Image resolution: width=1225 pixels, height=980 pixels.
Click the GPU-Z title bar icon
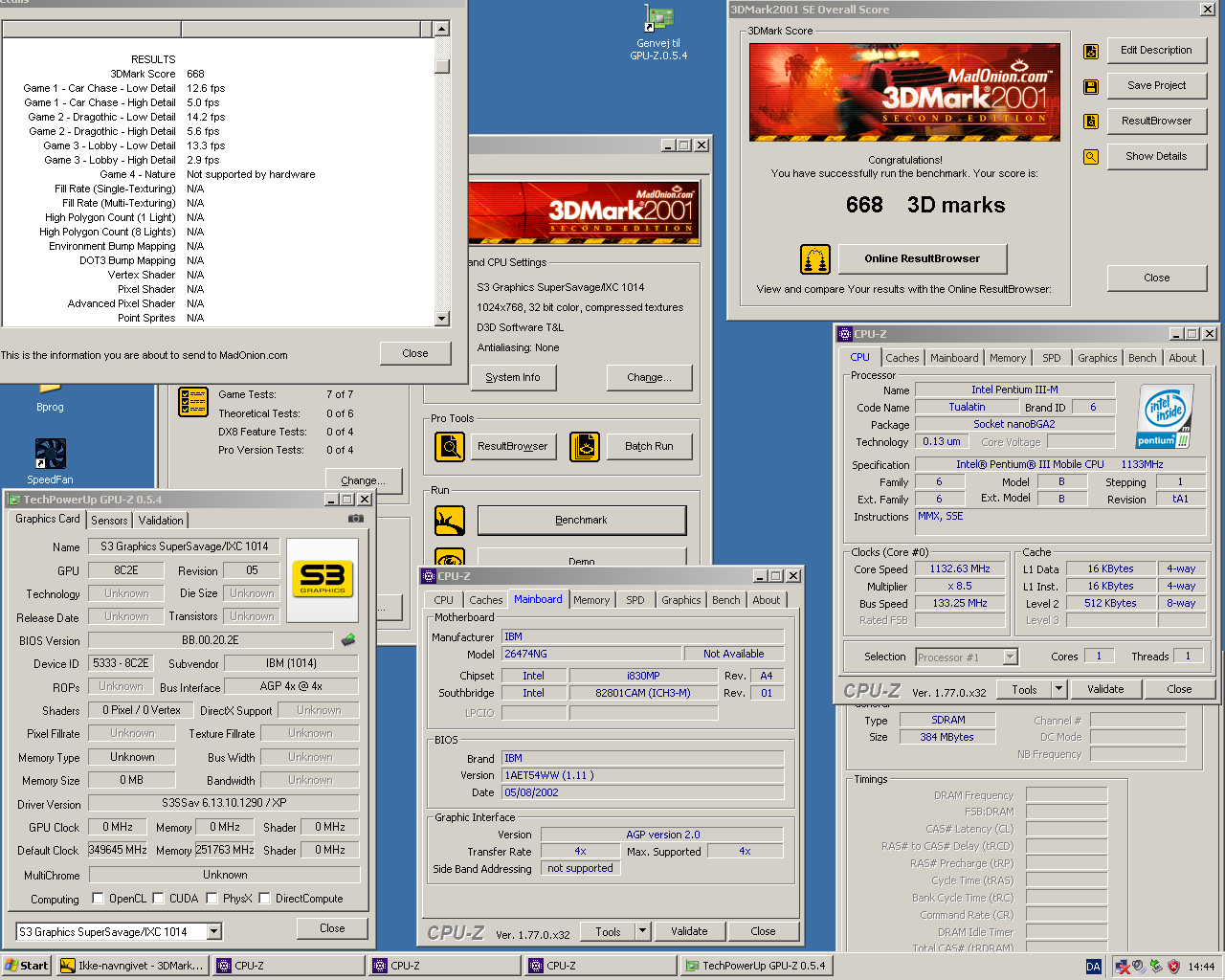pyautogui.click(x=14, y=500)
